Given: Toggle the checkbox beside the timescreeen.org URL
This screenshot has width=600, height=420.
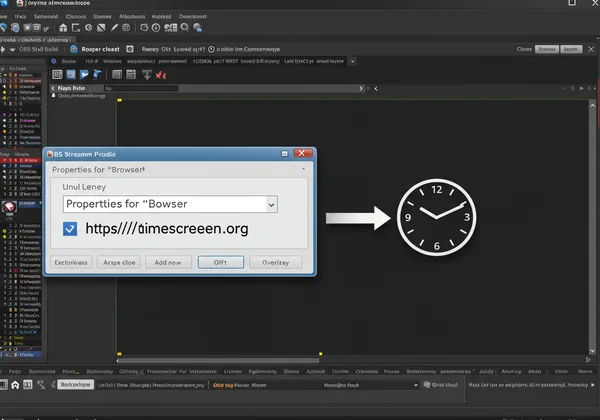Looking at the screenshot, I should point(70,229).
